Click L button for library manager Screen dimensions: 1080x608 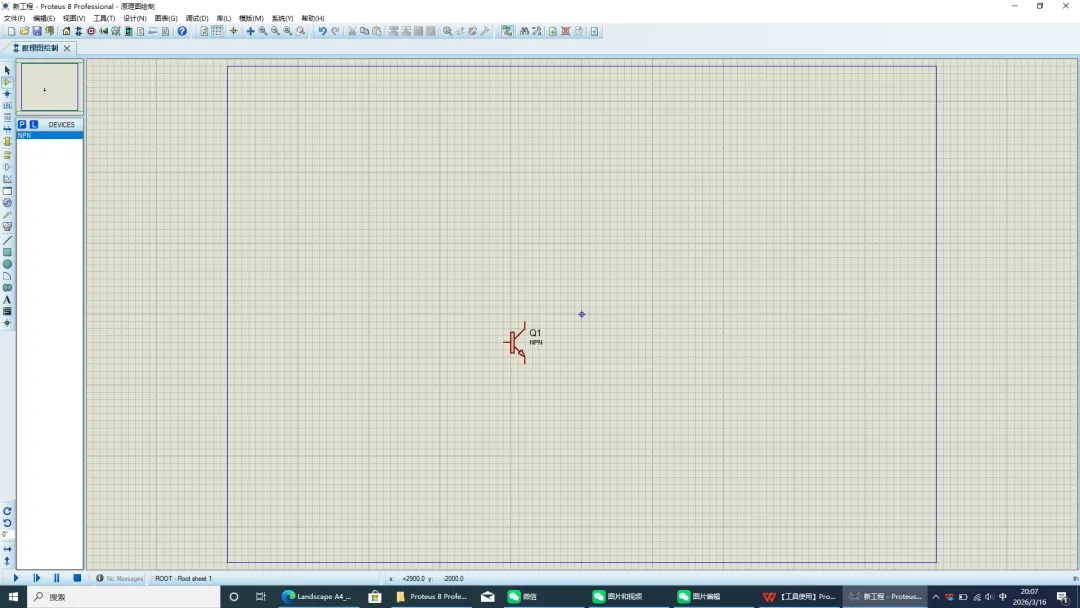tap(34, 125)
